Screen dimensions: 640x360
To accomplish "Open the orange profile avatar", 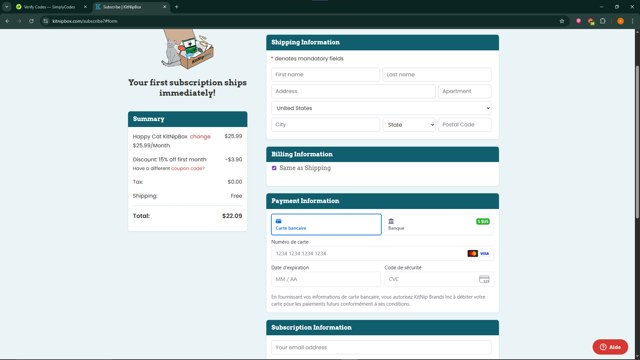I will coord(620,21).
